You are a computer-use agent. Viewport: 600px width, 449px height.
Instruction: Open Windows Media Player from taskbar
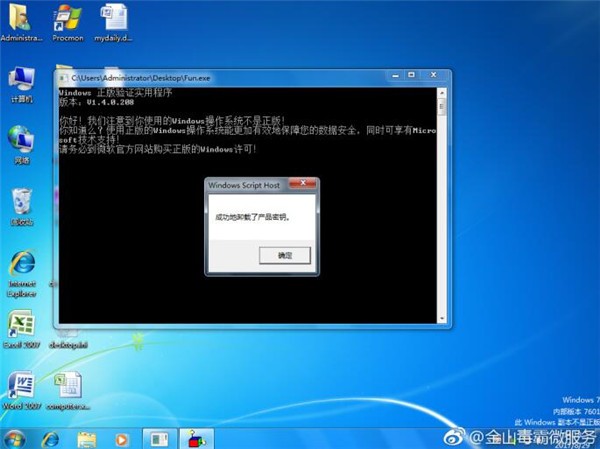click(x=122, y=440)
